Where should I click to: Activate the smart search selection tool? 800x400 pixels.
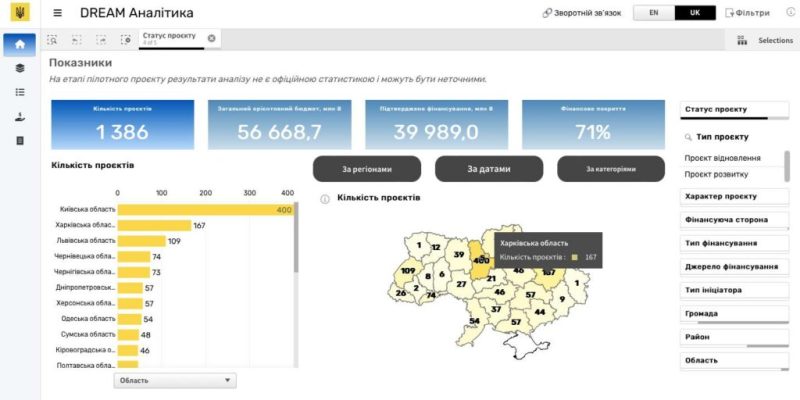[x=52, y=40]
